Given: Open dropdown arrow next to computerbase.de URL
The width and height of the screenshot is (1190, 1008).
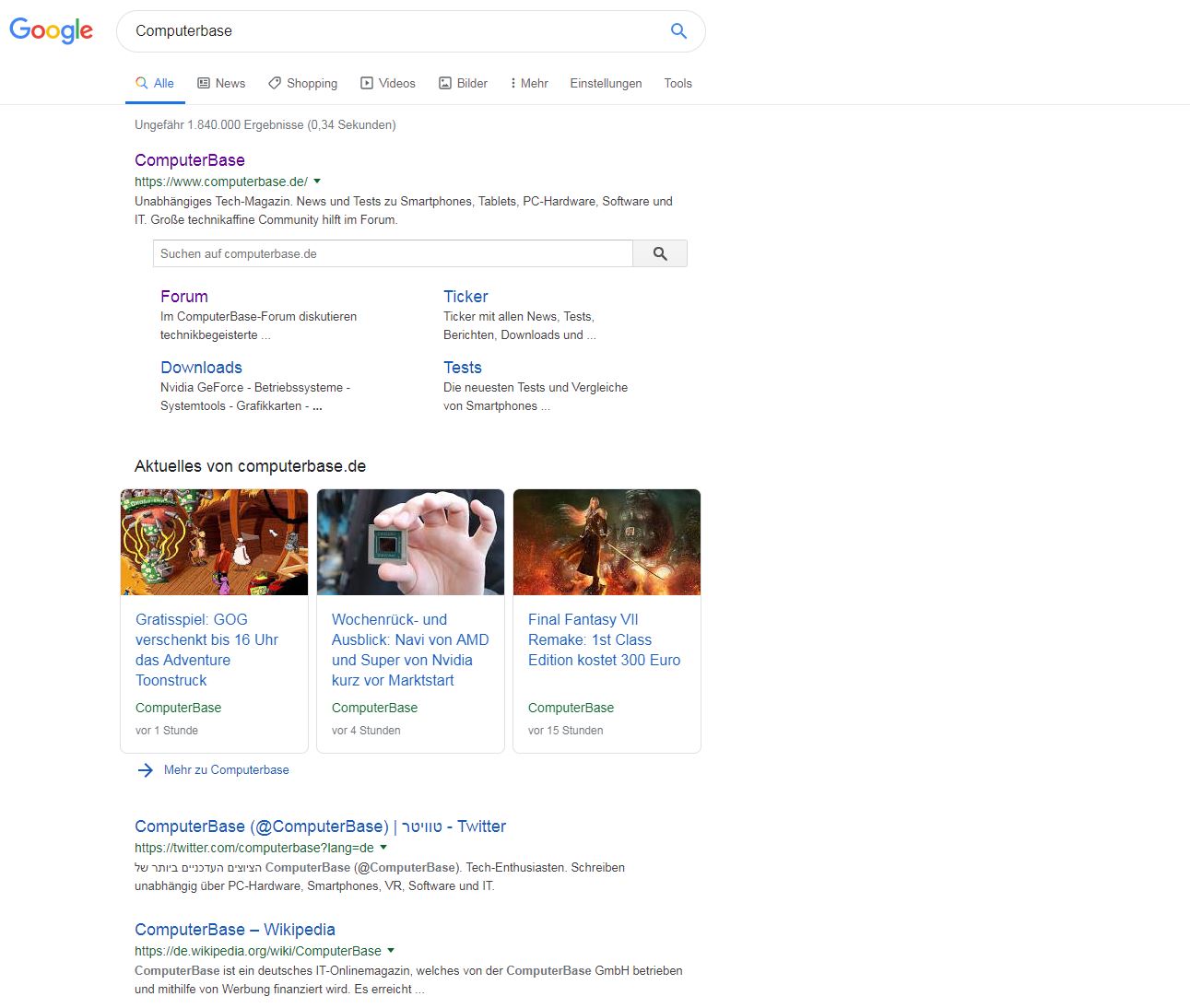Looking at the screenshot, I should (317, 182).
